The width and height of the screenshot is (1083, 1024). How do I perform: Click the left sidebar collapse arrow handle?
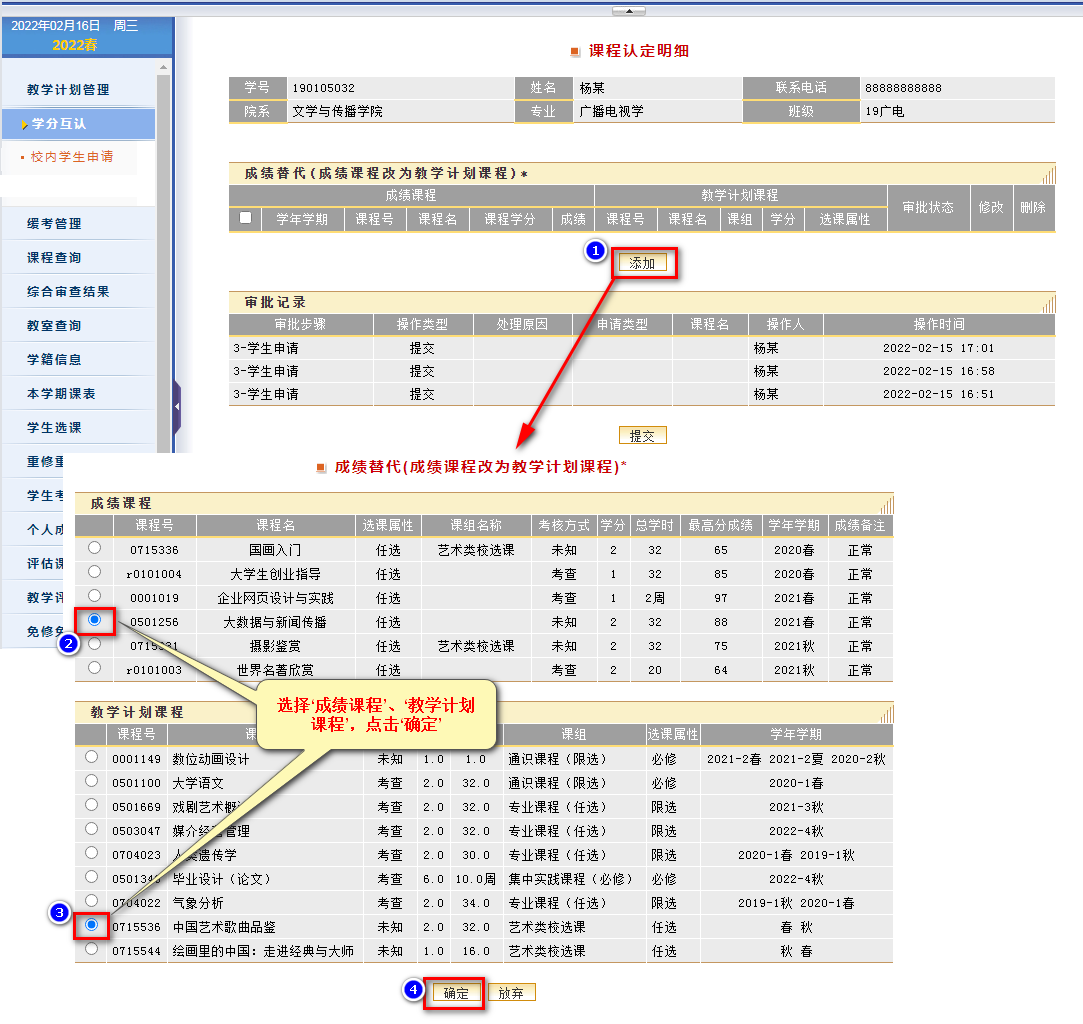pos(177,407)
